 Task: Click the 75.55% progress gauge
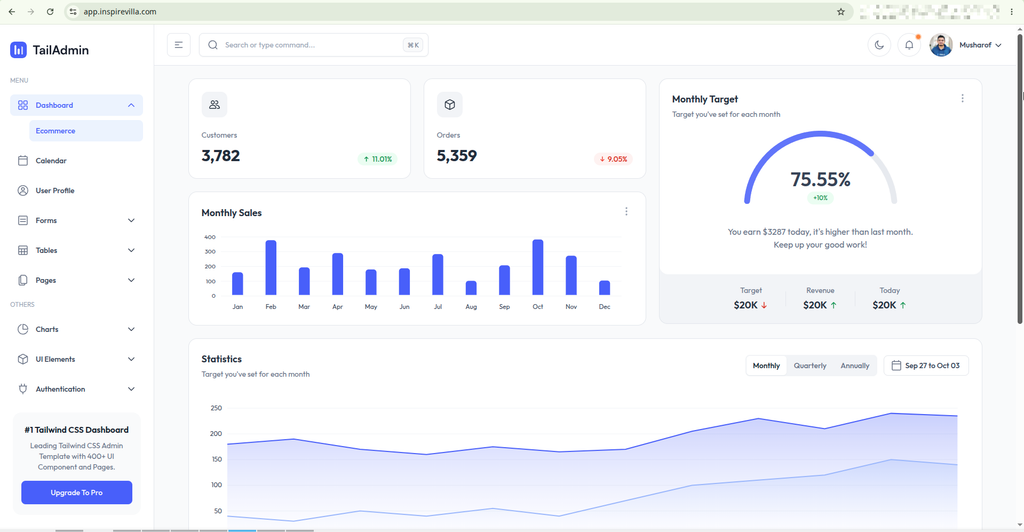point(820,168)
